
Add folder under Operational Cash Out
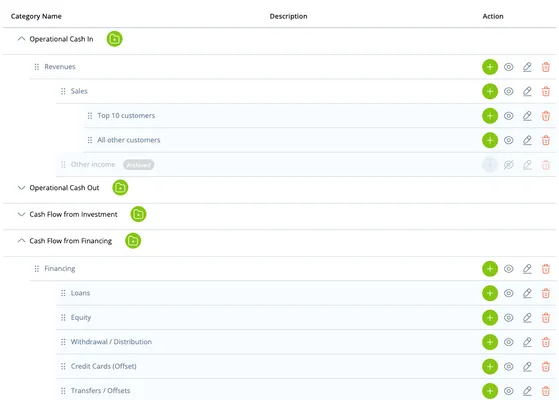point(120,188)
